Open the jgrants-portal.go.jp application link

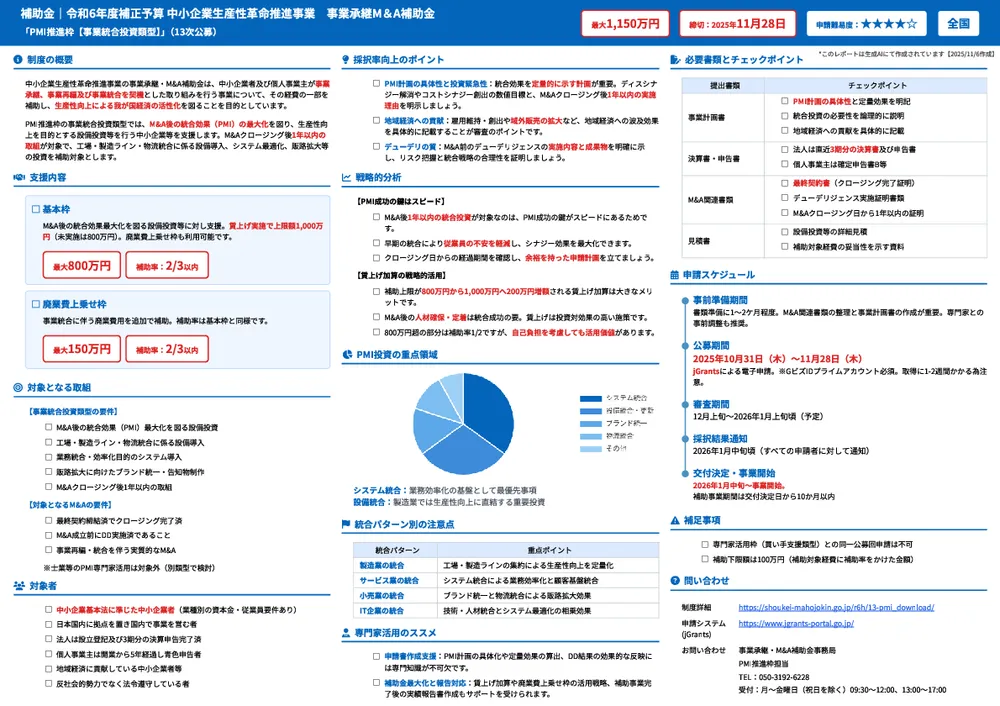(x=795, y=622)
